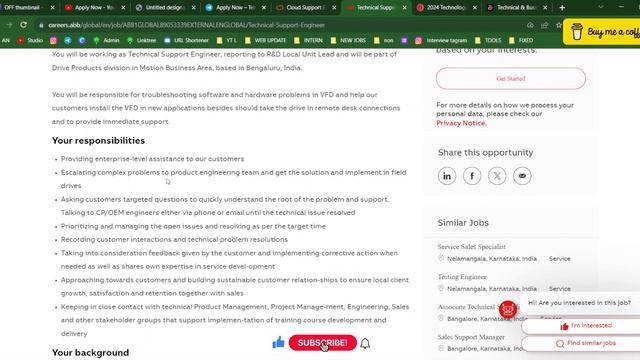Expand the YT L bookmarks folder
This screenshot has width=640, height=360.
click(x=227, y=40)
